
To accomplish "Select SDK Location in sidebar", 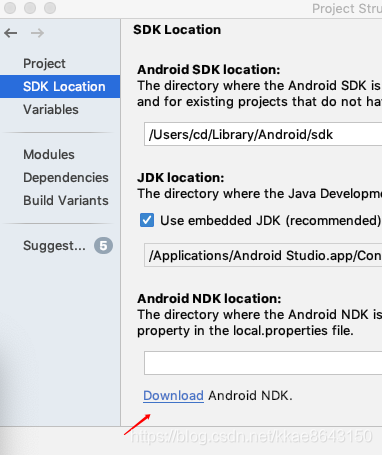I will [x=60, y=87].
